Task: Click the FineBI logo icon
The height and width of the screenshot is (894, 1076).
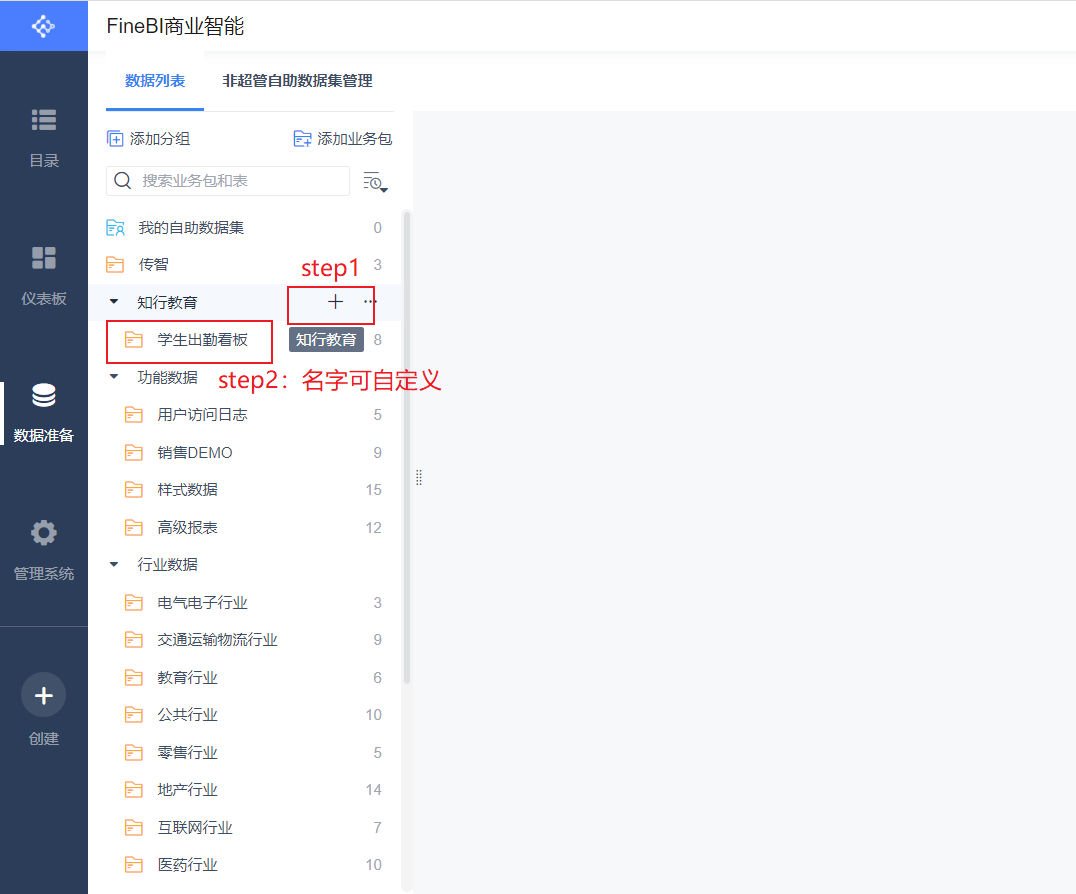Action: pyautogui.click(x=43, y=26)
